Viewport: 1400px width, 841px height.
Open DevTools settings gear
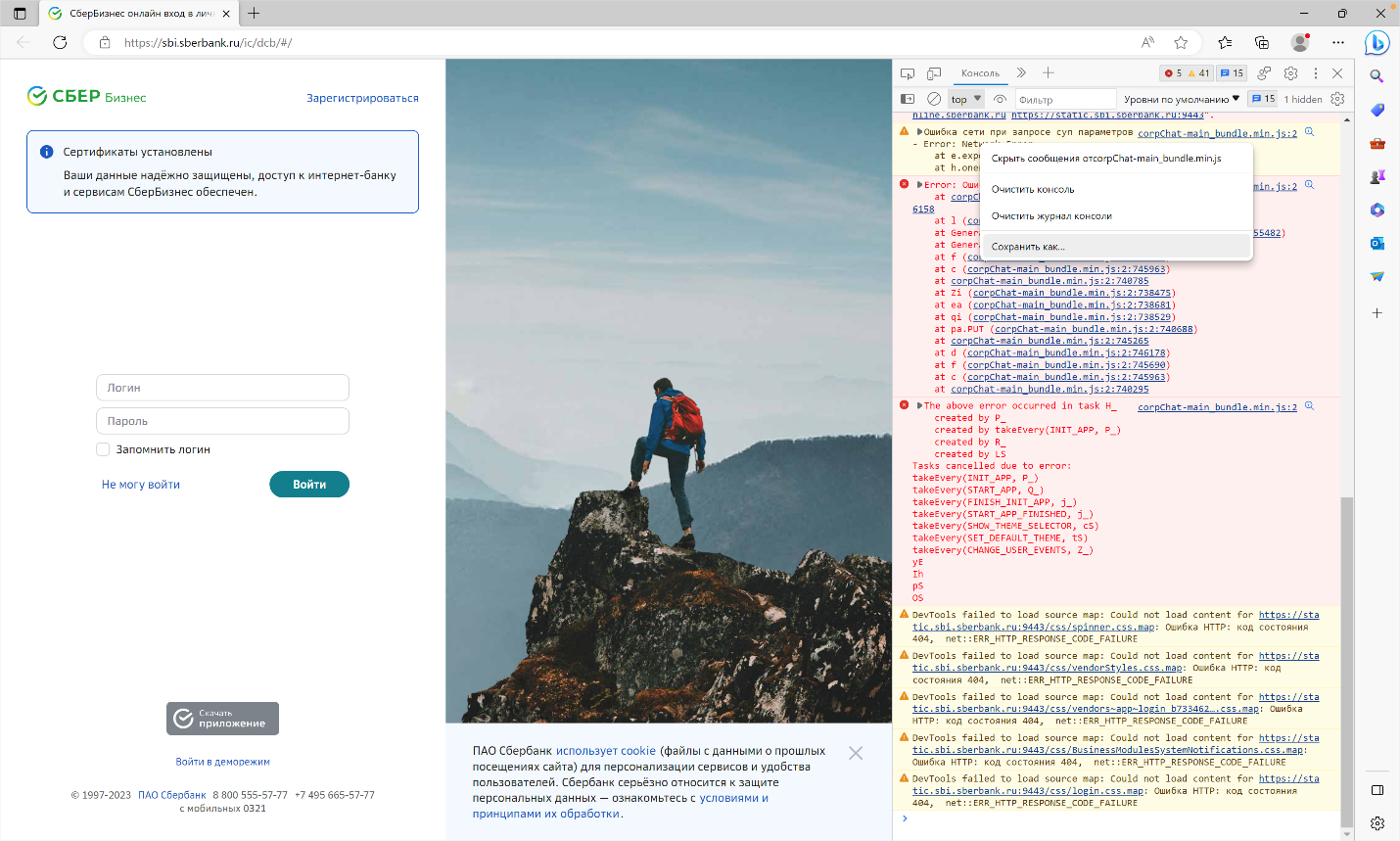(x=1290, y=73)
